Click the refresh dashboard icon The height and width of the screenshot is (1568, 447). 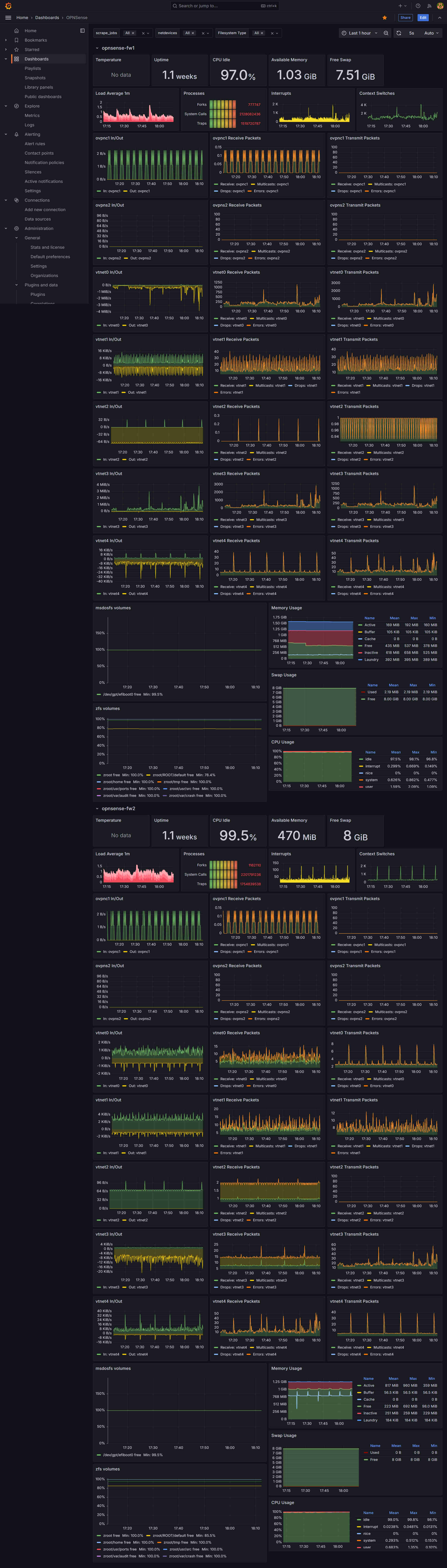click(x=399, y=33)
